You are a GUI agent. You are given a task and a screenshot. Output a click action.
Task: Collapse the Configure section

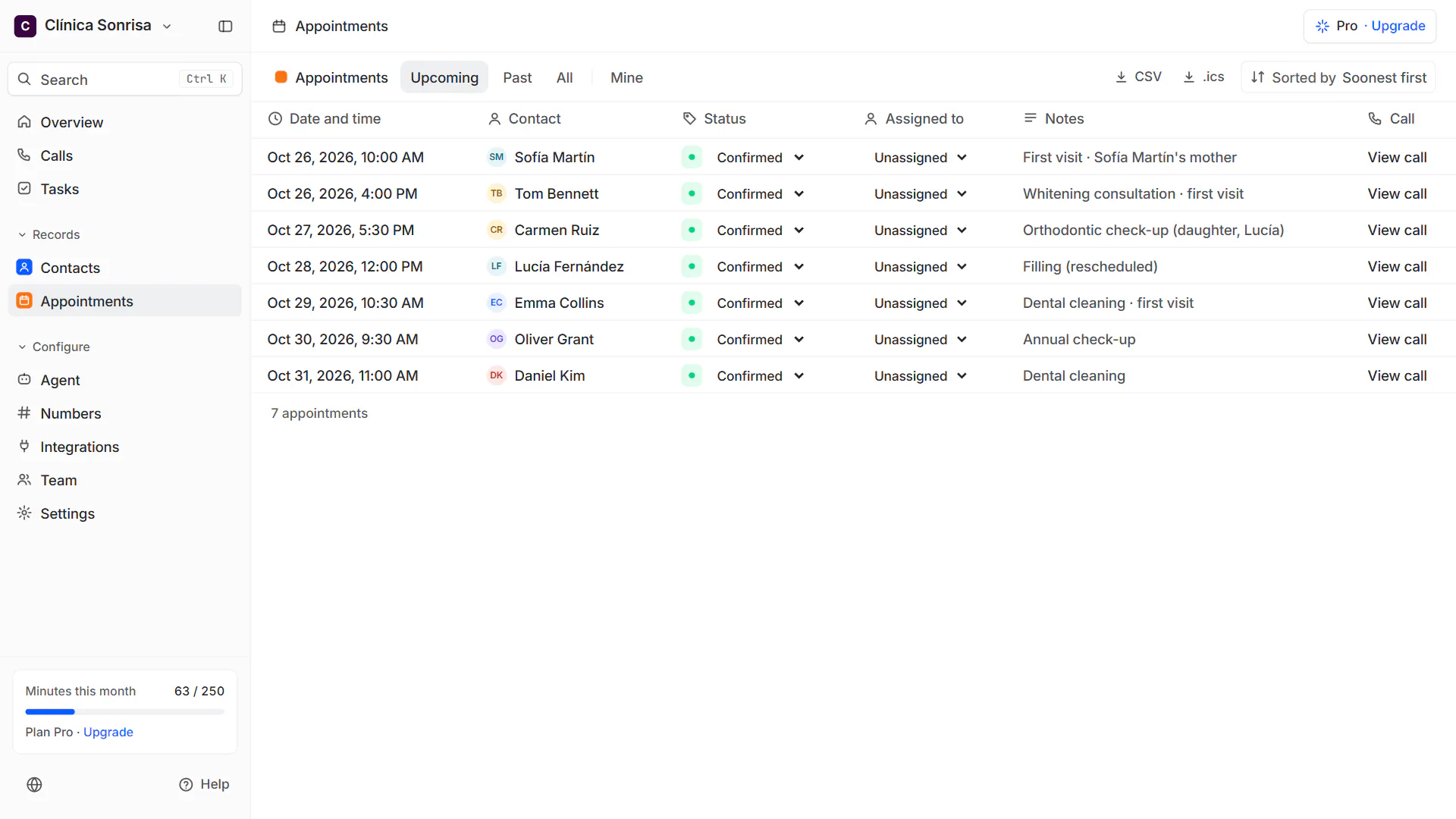pyautogui.click(x=53, y=347)
